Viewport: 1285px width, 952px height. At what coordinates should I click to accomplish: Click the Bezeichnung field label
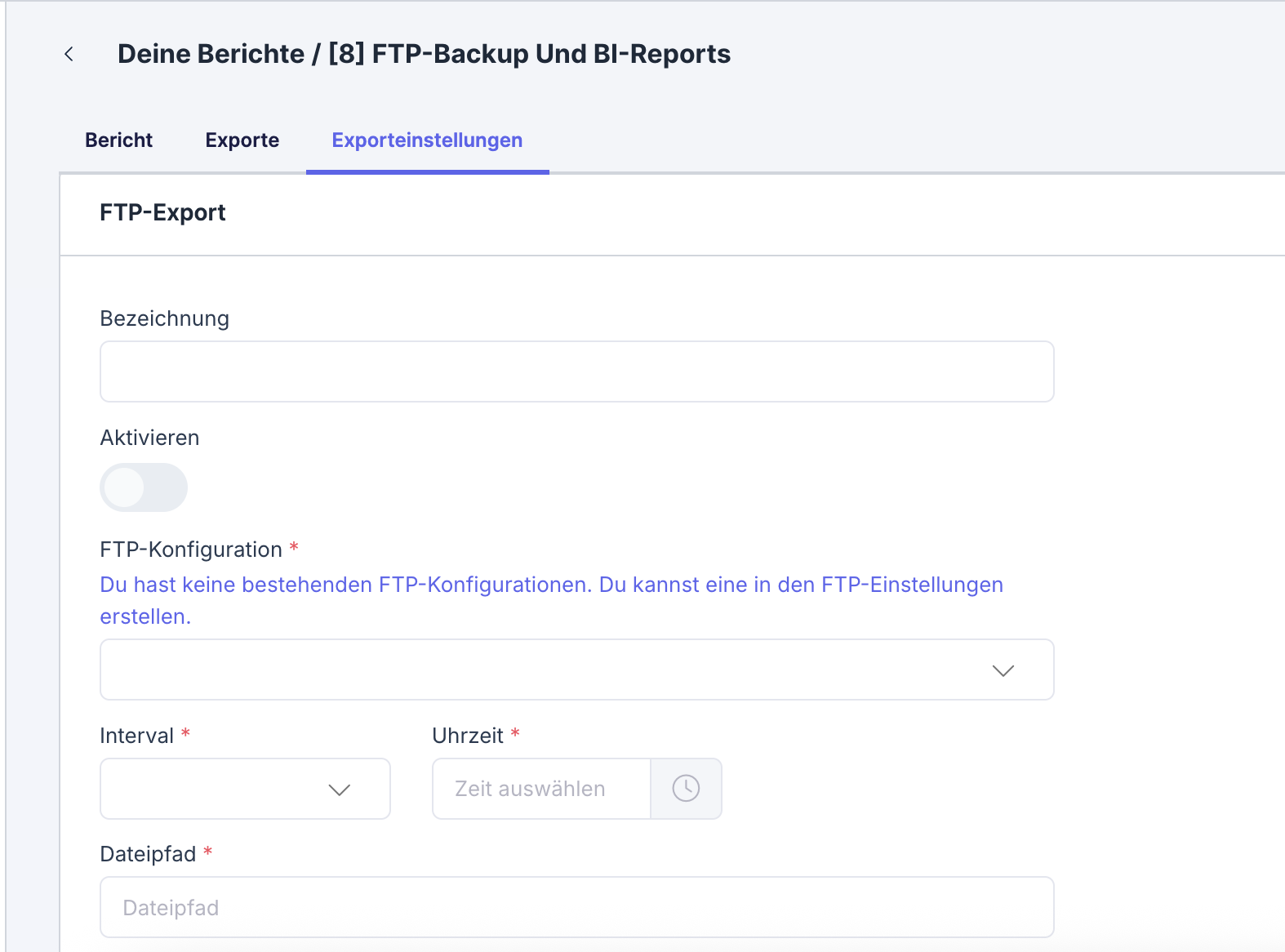(164, 318)
